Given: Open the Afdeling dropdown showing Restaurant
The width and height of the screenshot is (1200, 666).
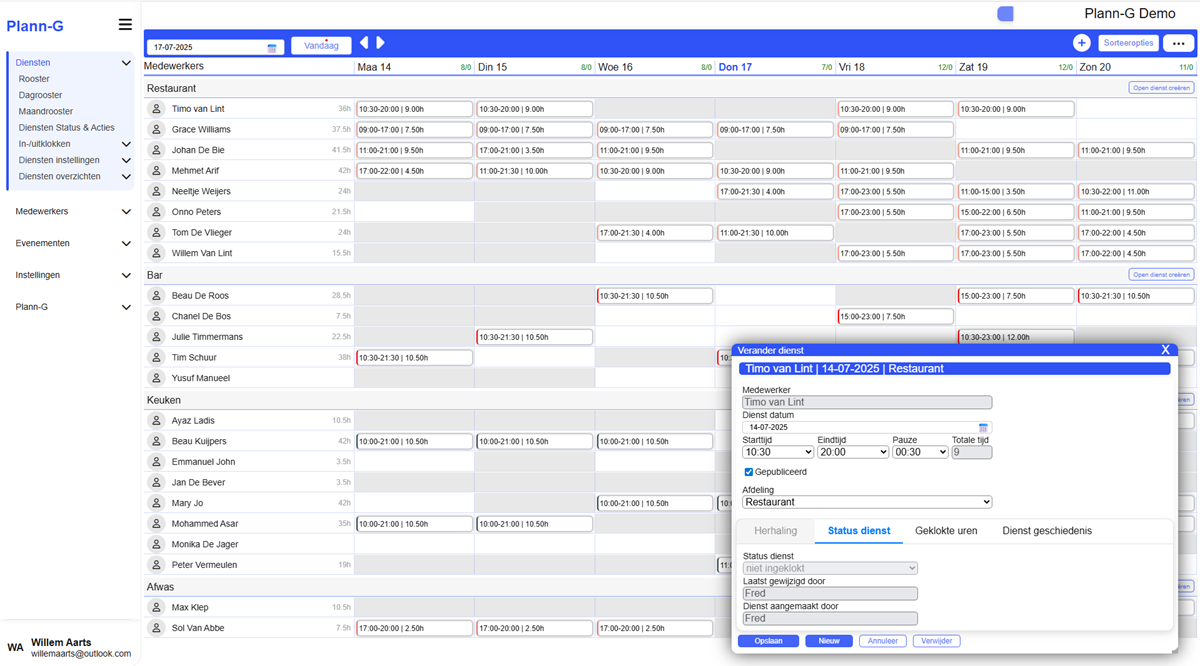Looking at the screenshot, I should [866, 502].
